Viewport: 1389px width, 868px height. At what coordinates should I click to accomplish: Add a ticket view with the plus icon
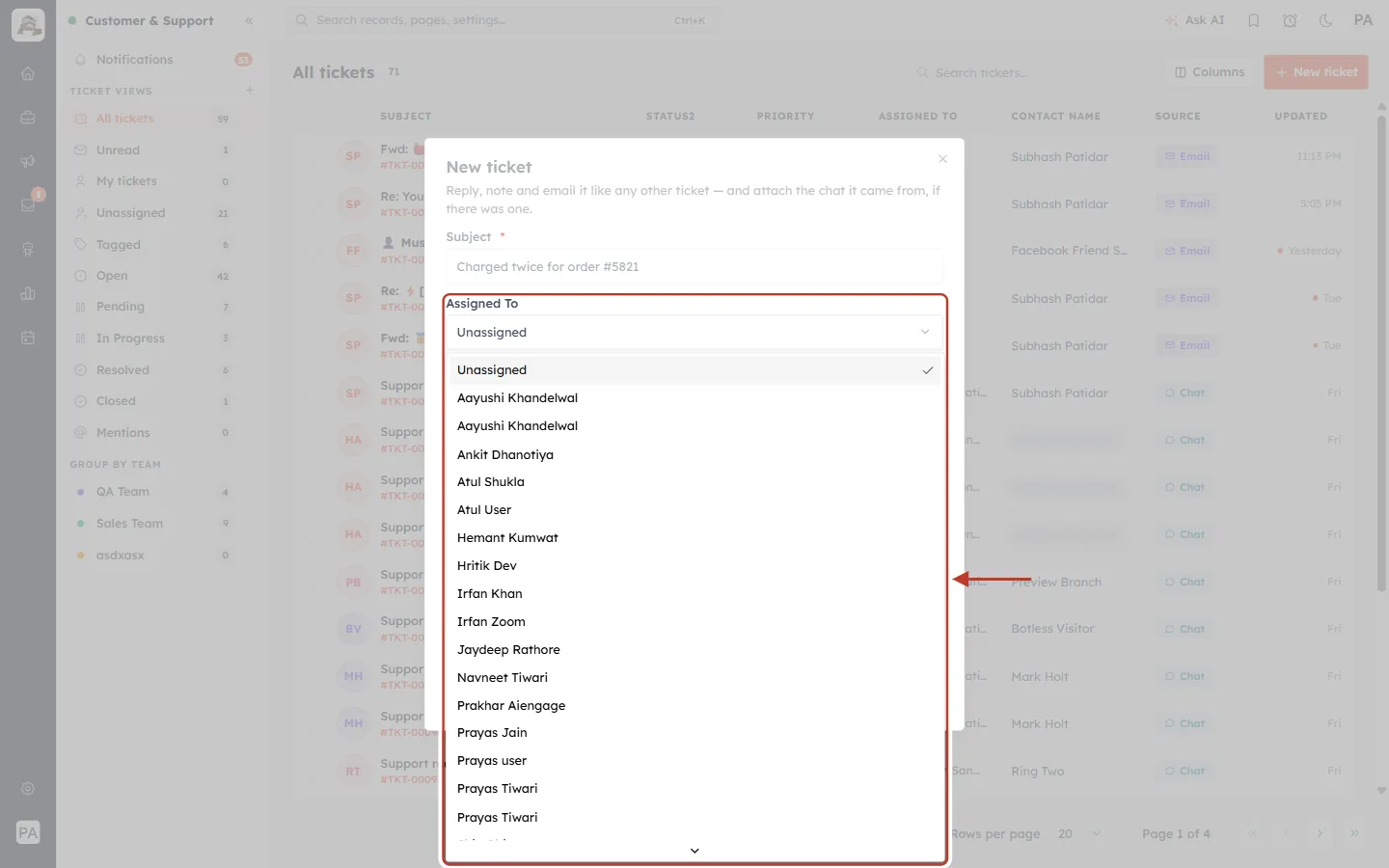click(x=250, y=91)
